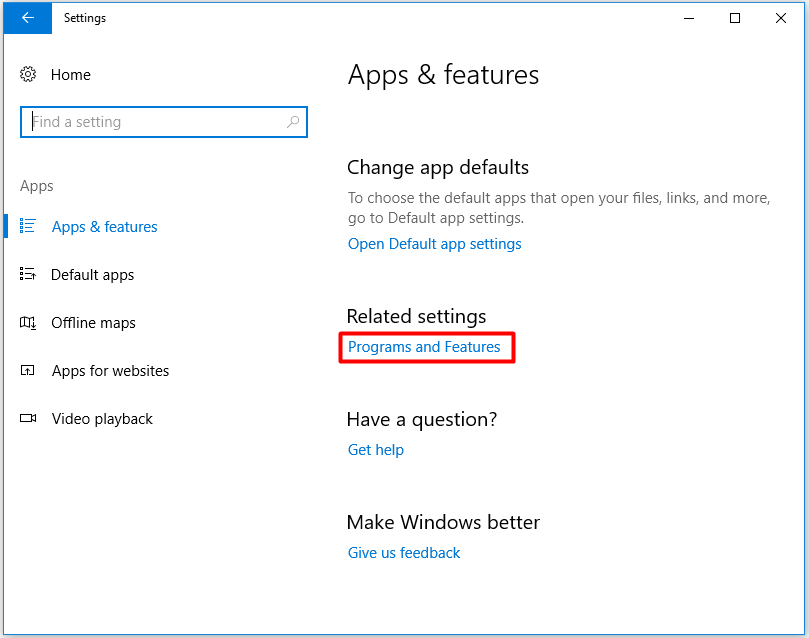
Task: Click the Apps & features list icon
Action: [x=28, y=227]
